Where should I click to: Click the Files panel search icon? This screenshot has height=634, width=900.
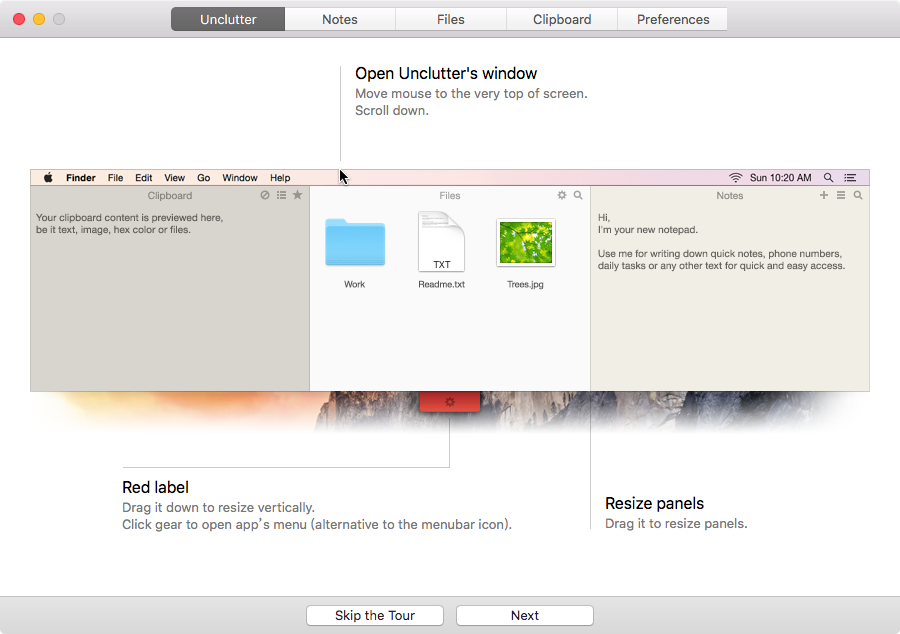click(578, 195)
